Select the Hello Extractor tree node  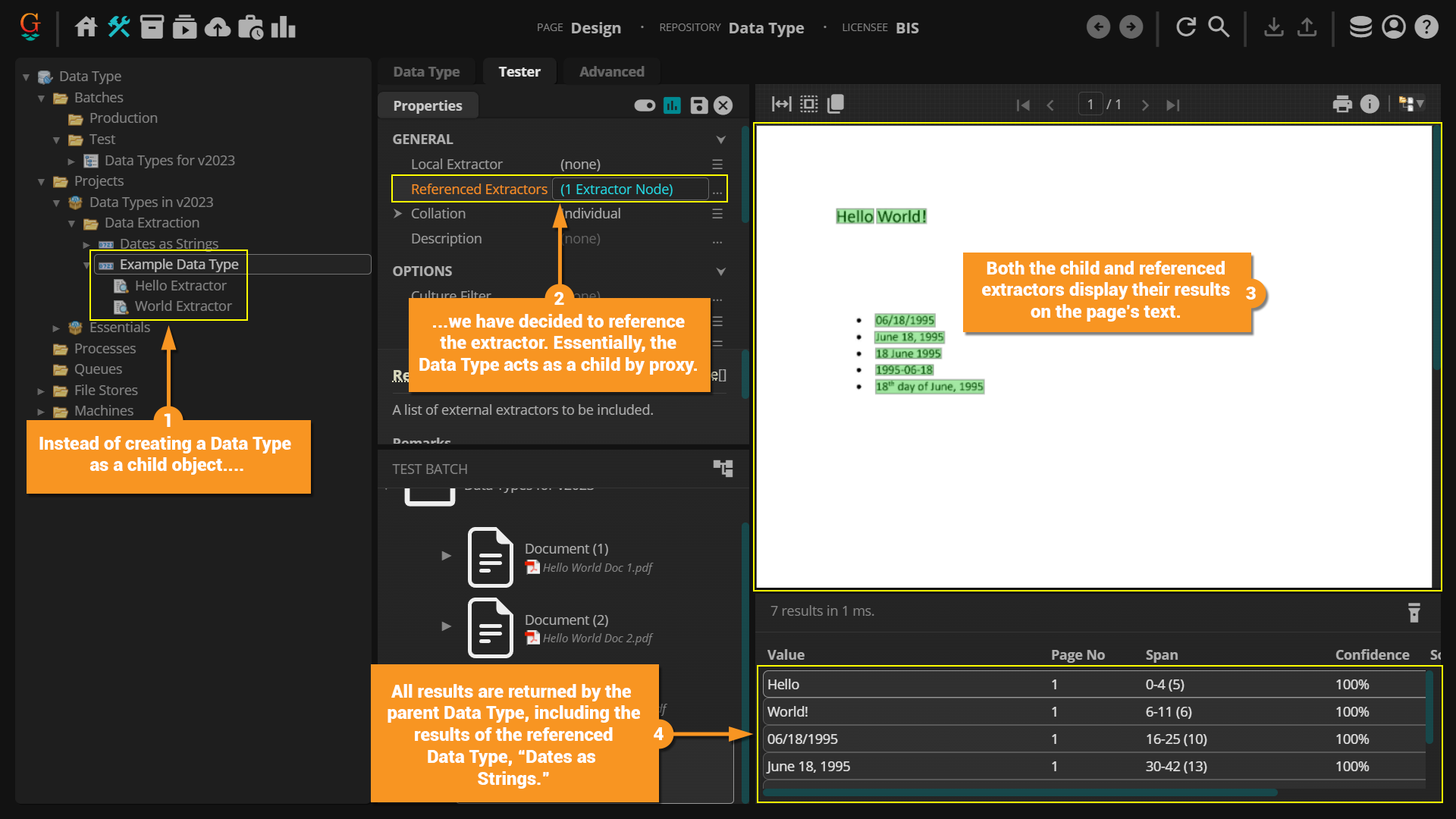pyautogui.click(x=180, y=286)
